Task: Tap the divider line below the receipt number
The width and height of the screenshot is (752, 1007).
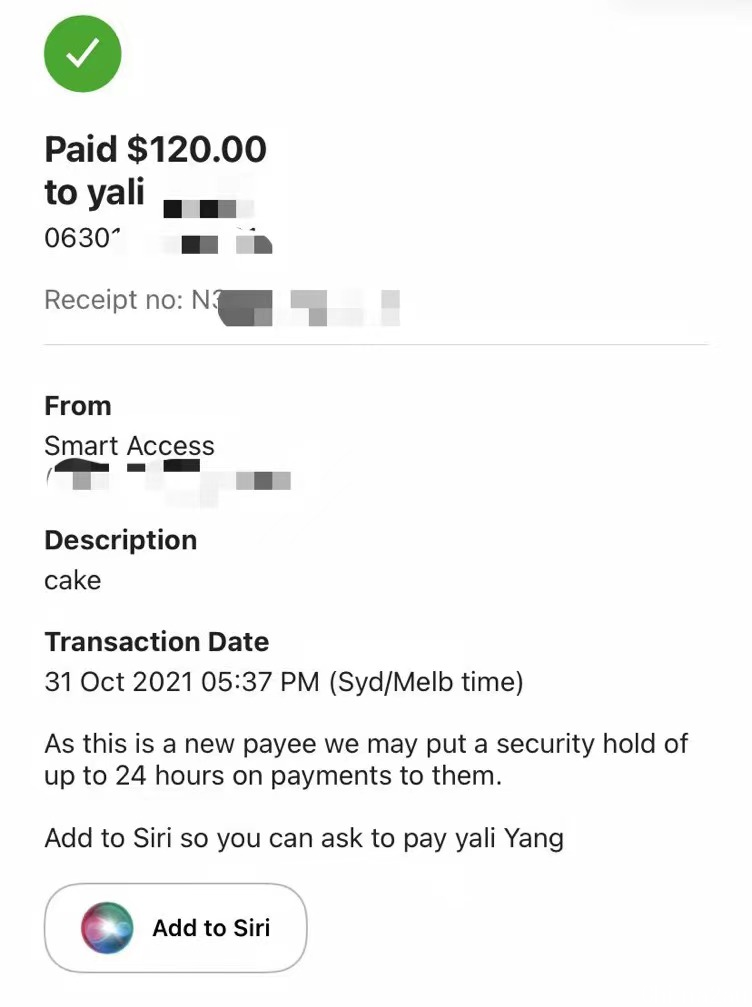Action: click(376, 345)
